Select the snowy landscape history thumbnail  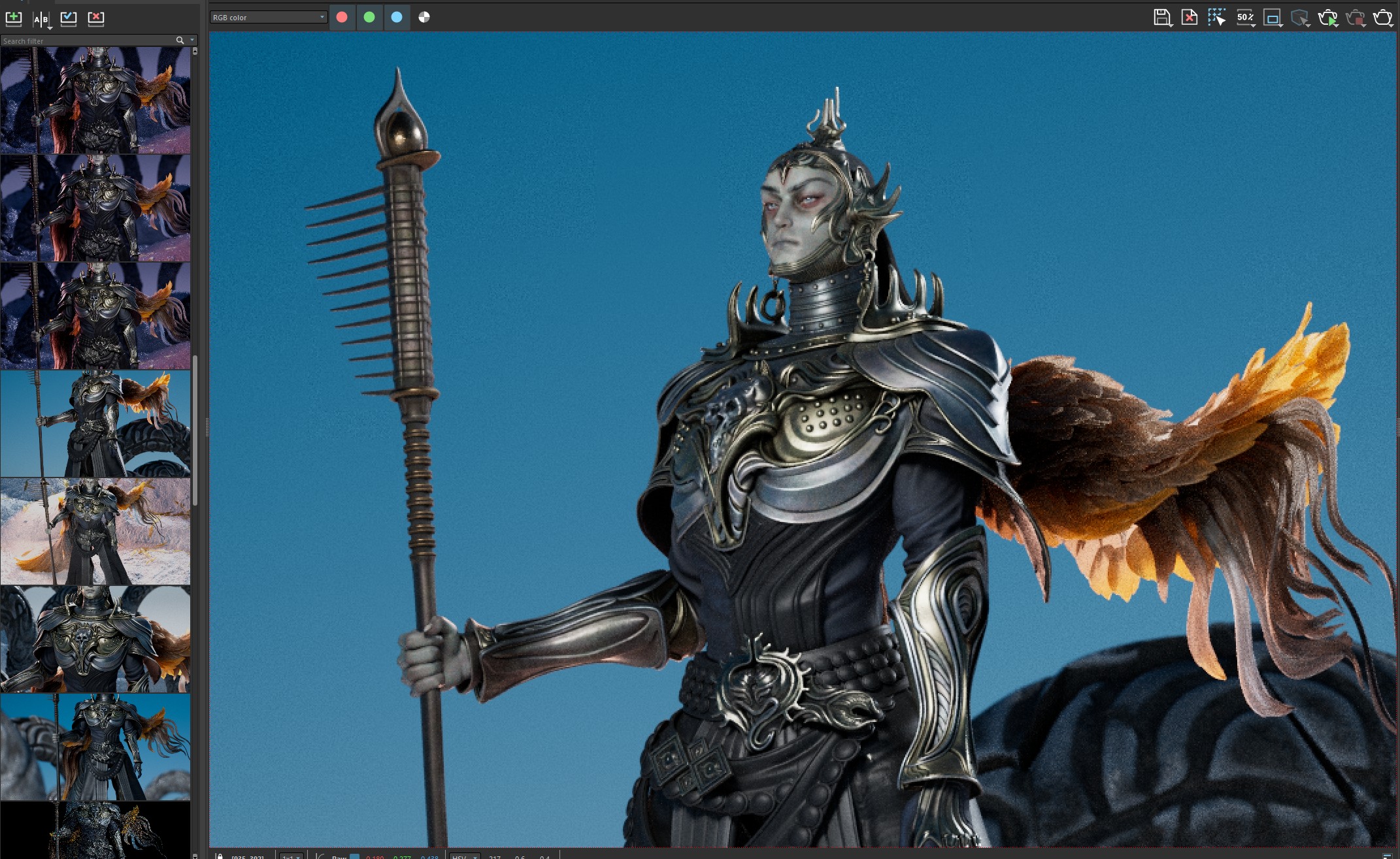95,531
